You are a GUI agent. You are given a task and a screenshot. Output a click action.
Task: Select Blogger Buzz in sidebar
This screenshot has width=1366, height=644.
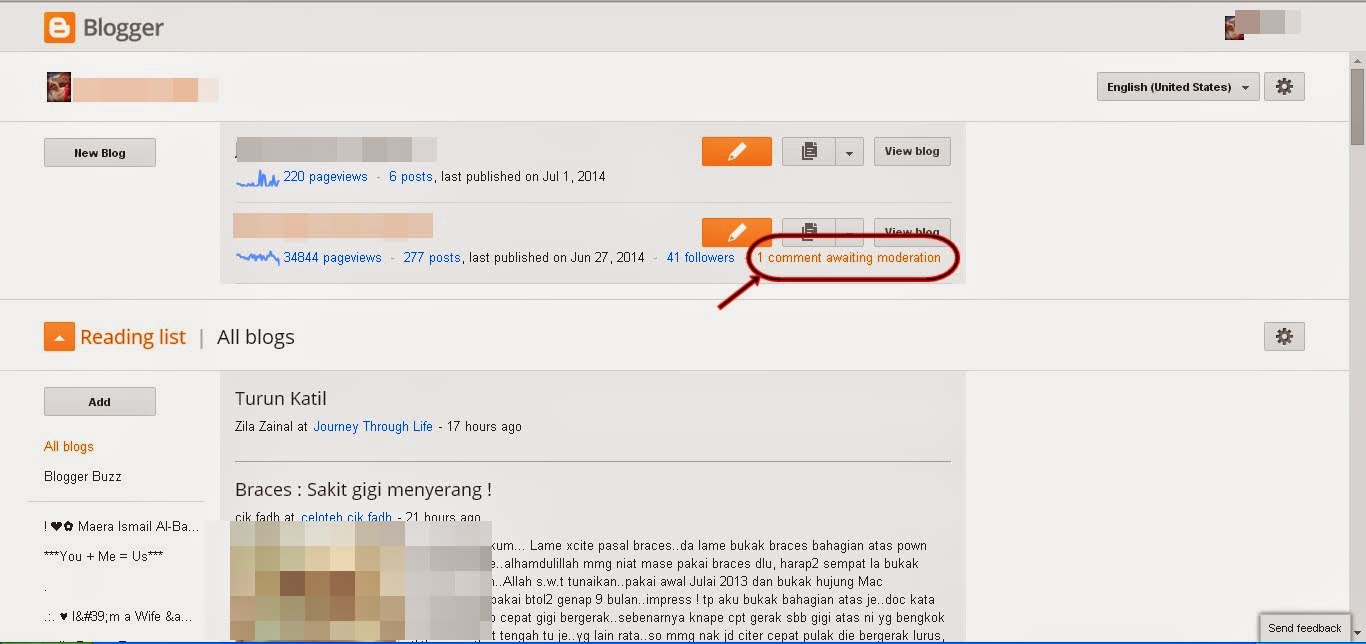pos(82,476)
